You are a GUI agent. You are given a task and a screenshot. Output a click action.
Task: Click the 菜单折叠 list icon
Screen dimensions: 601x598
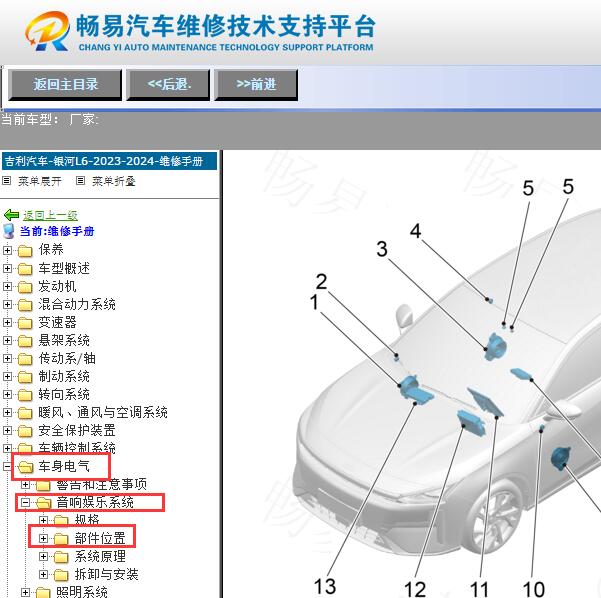tap(80, 181)
